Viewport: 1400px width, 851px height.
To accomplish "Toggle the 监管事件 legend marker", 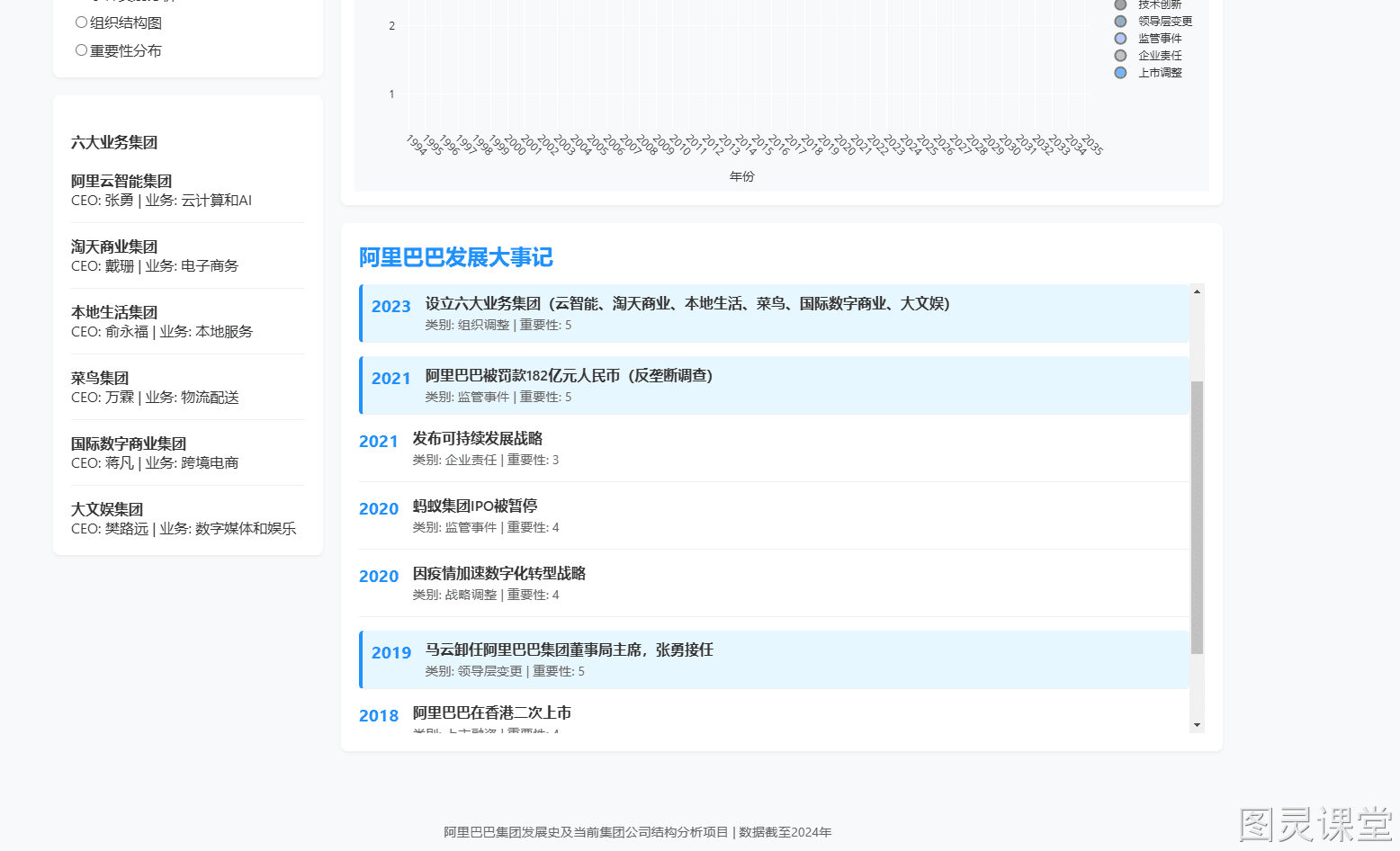I will click(x=1120, y=38).
